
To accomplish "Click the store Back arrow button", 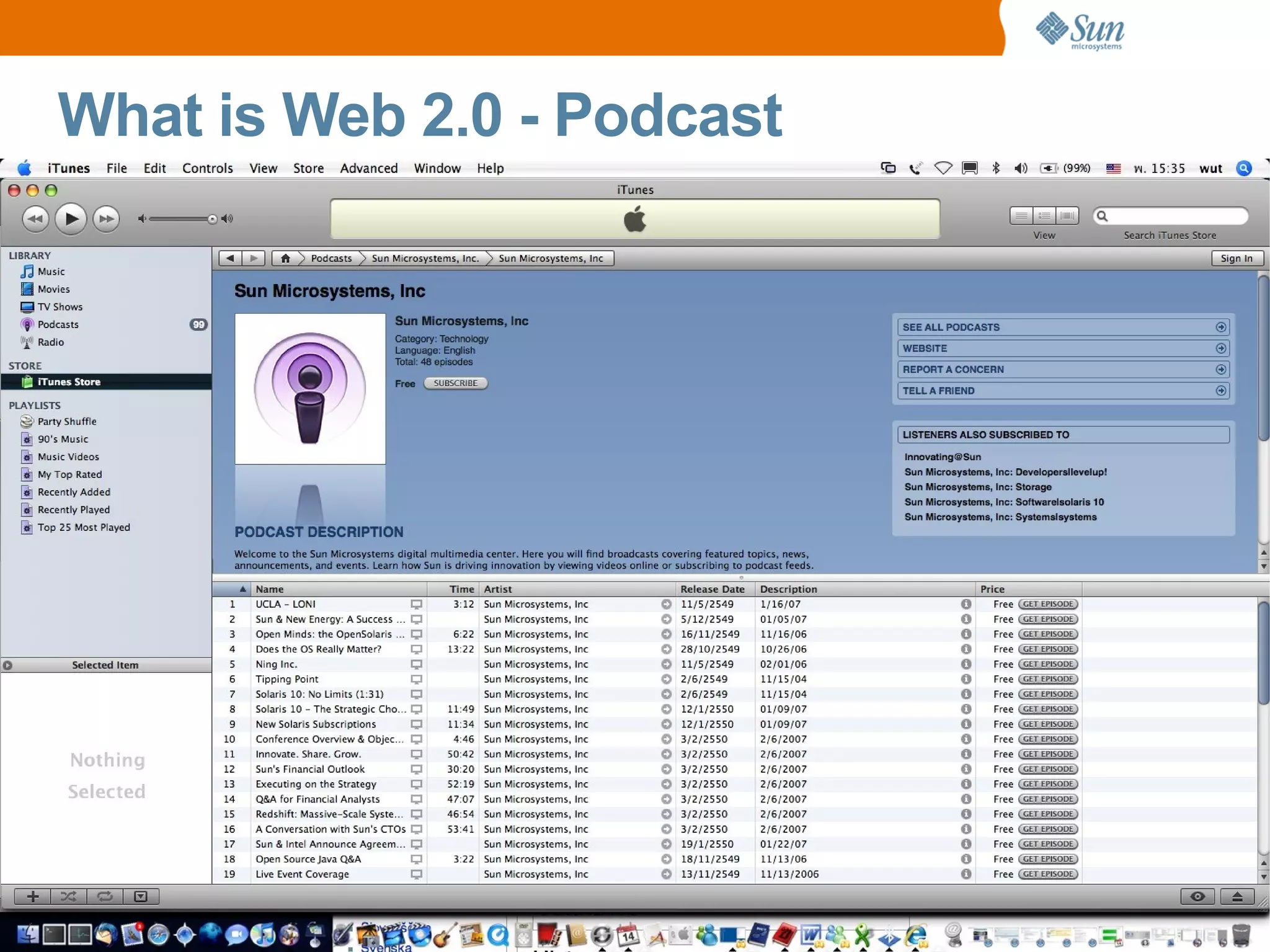I will (230, 259).
